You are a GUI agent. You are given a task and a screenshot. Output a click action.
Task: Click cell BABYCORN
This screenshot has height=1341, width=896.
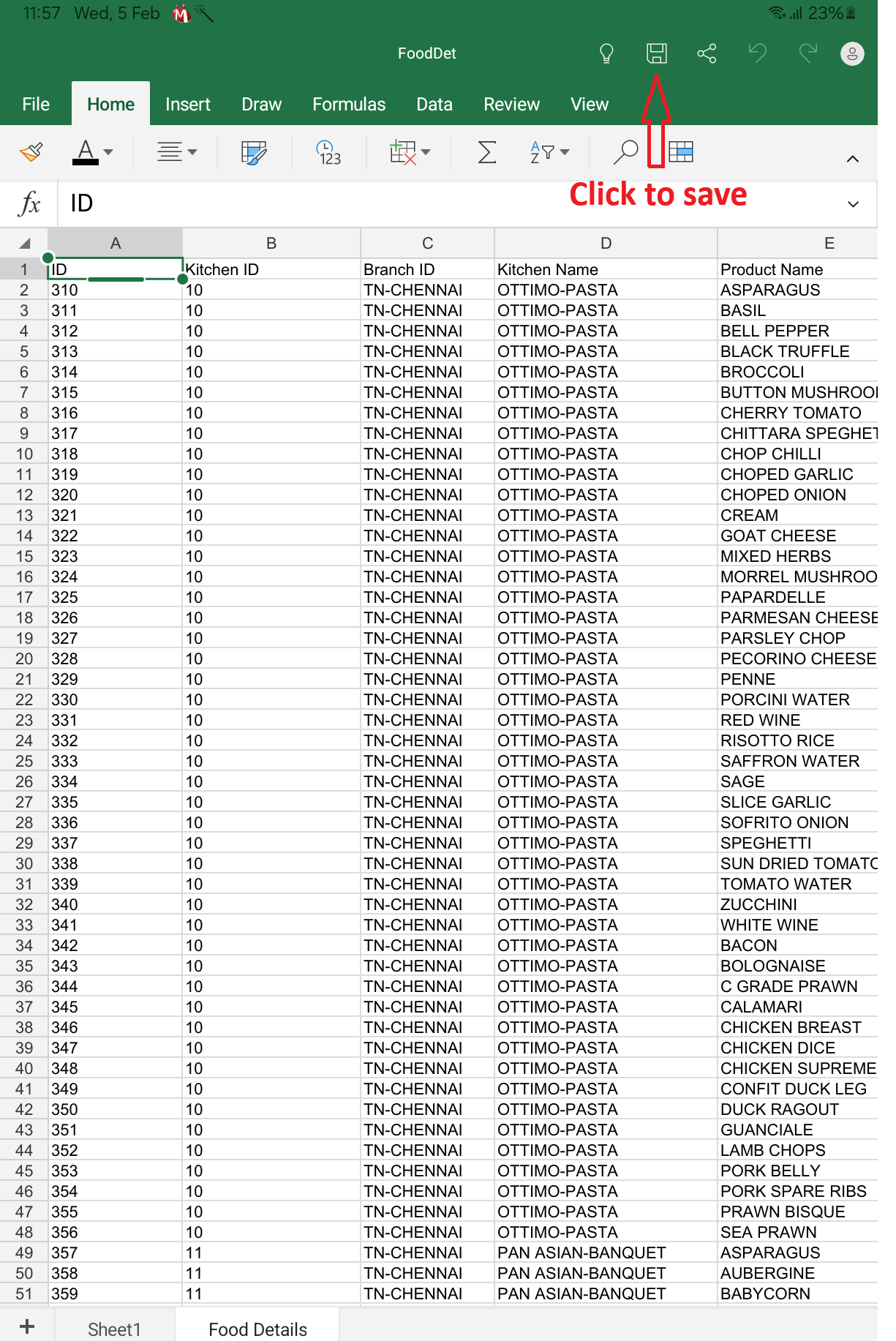(x=798, y=1293)
